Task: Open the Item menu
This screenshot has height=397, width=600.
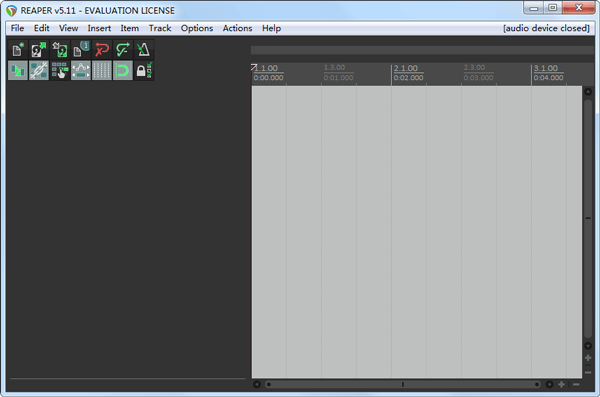Action: (x=130, y=28)
